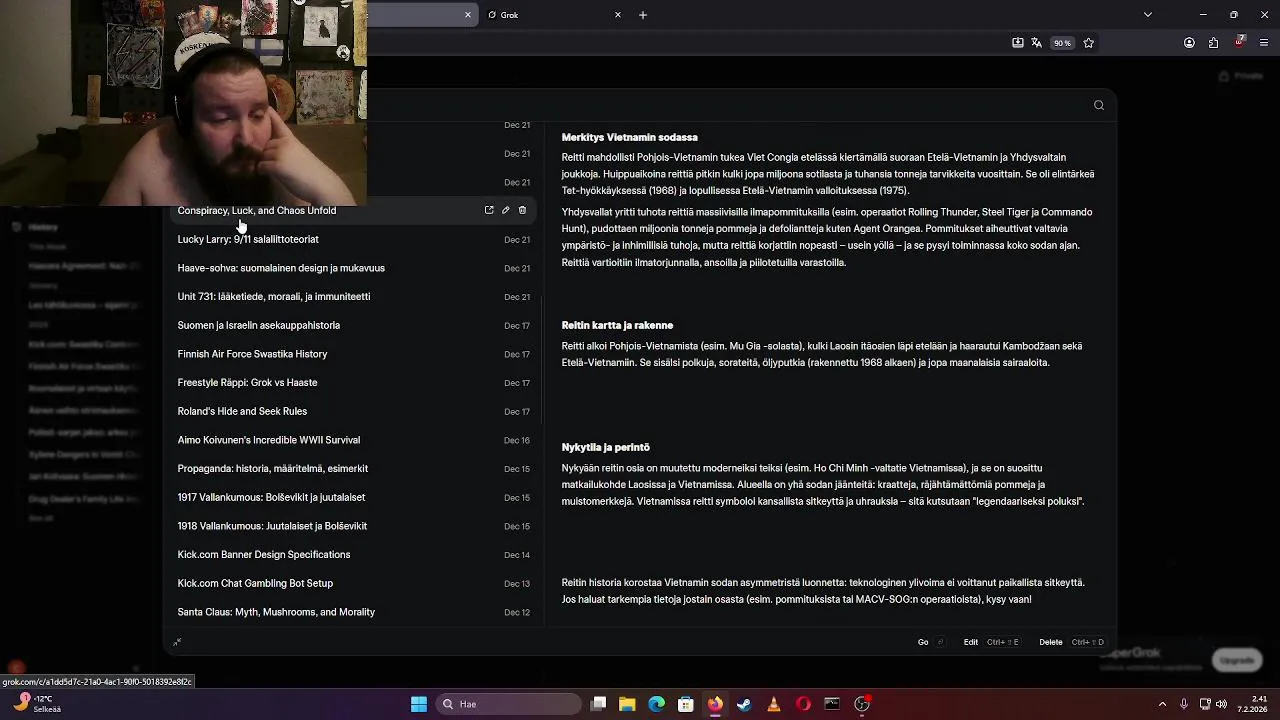Open Unit 731: lääketiede, moraali chat
This screenshot has width=1280, height=720.
pos(274,297)
